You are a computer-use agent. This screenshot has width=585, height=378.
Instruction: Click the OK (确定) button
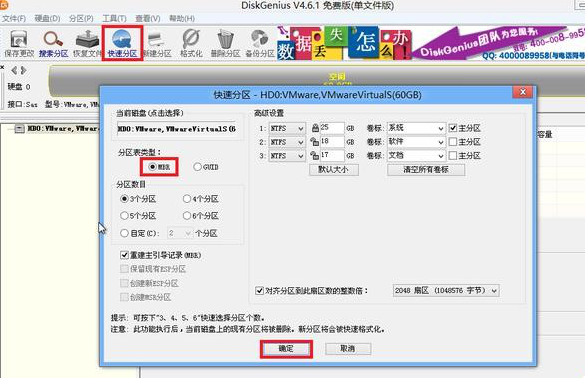point(286,349)
